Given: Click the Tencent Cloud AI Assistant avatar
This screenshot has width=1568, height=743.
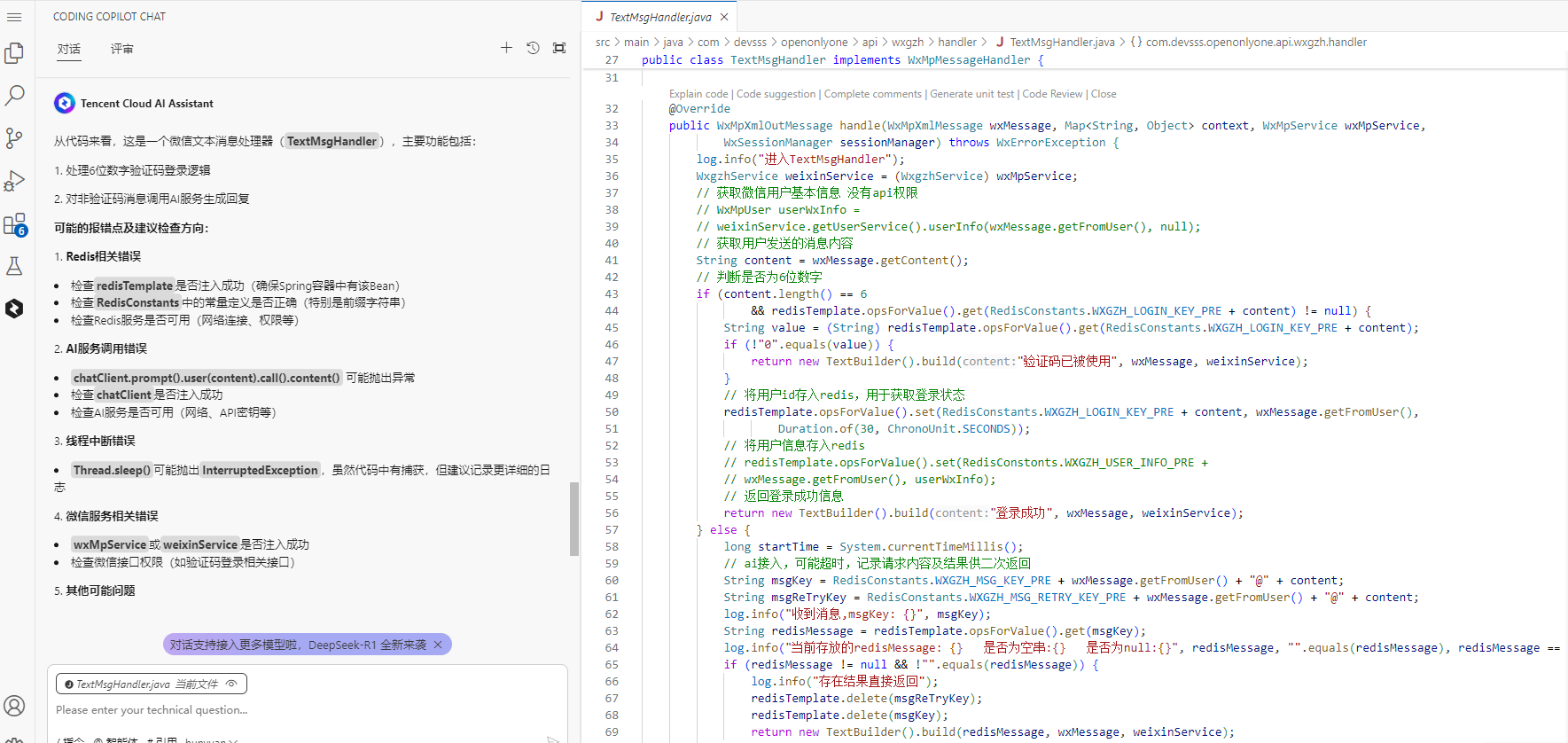Looking at the screenshot, I should (65, 103).
